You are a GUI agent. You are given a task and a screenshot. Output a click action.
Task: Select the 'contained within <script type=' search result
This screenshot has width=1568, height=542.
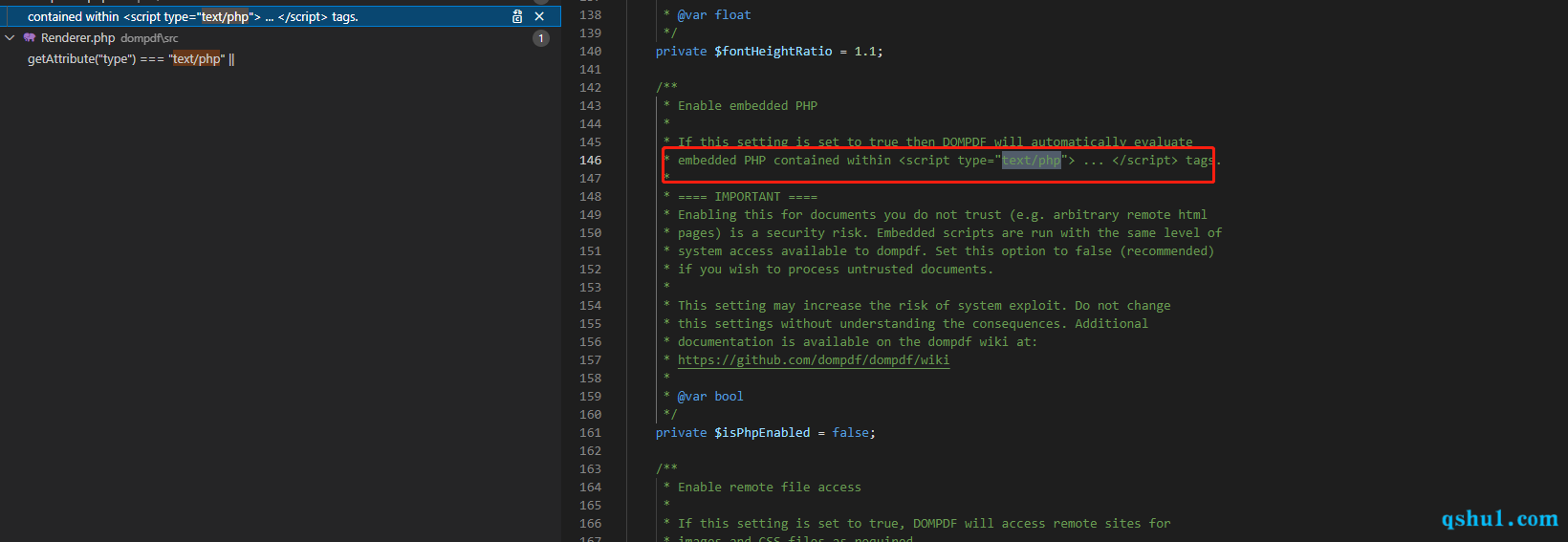(280, 16)
